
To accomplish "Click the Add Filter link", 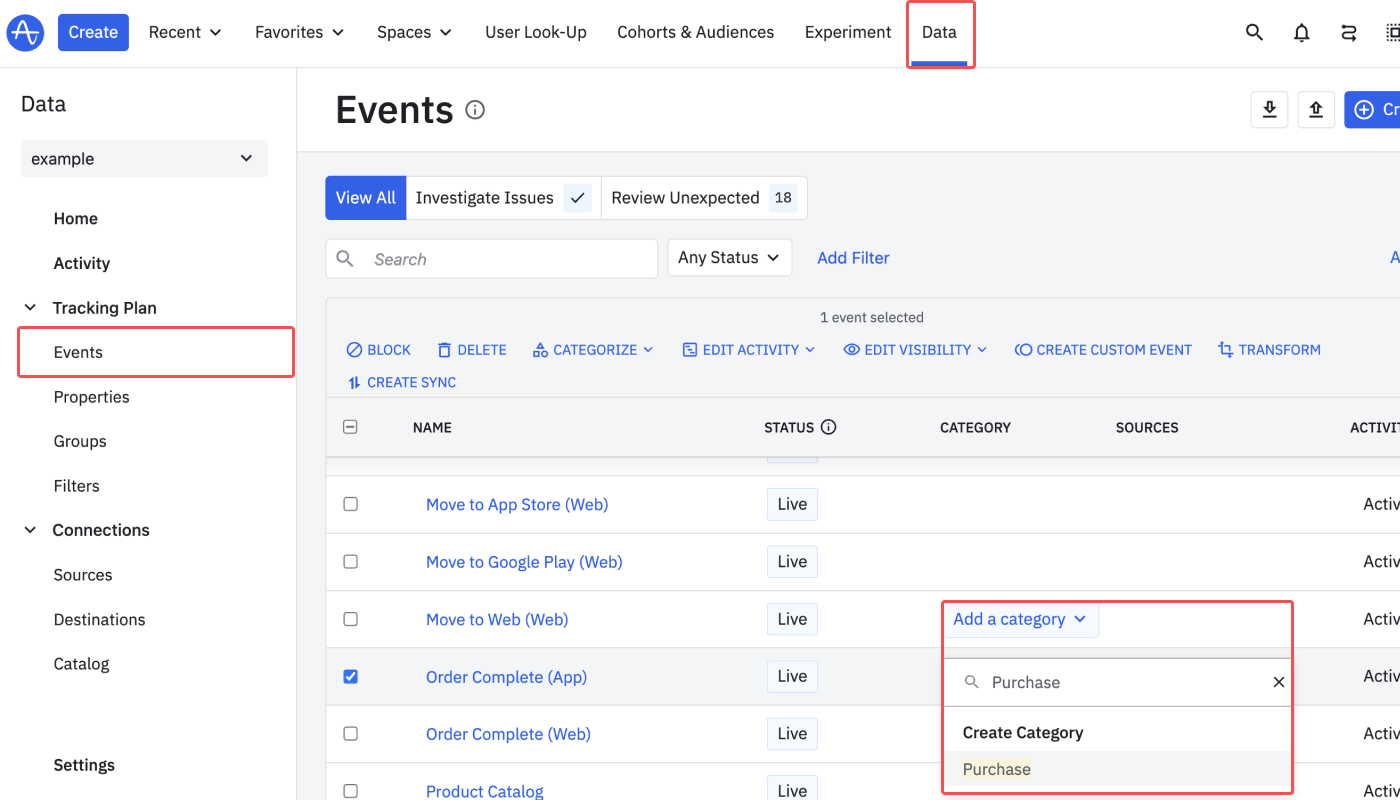I will (853, 258).
